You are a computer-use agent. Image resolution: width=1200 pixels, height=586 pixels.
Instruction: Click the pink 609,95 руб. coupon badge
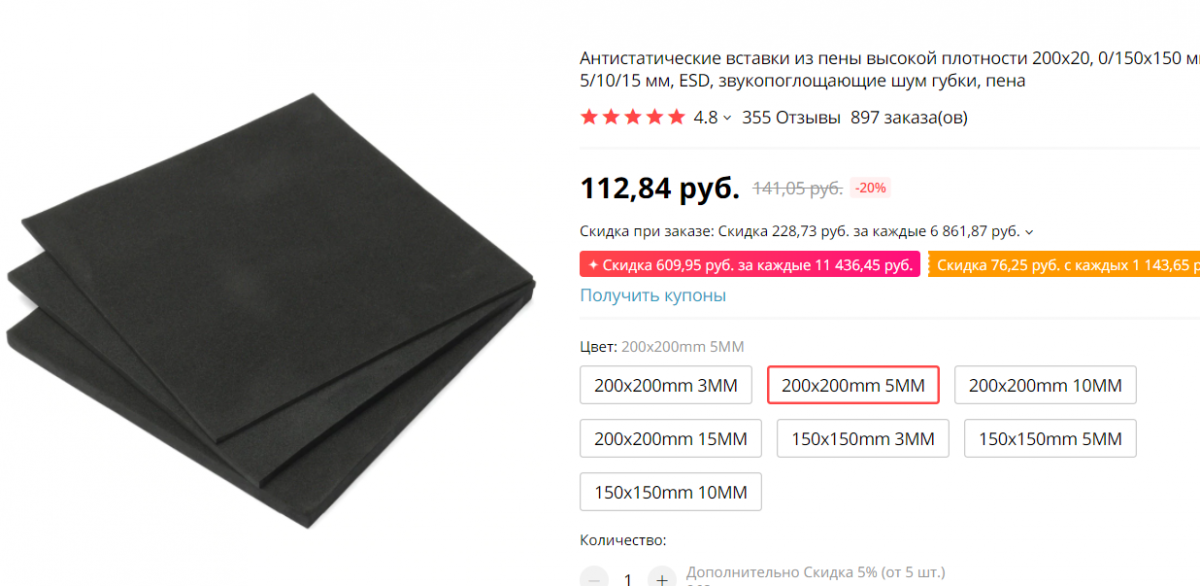750,265
